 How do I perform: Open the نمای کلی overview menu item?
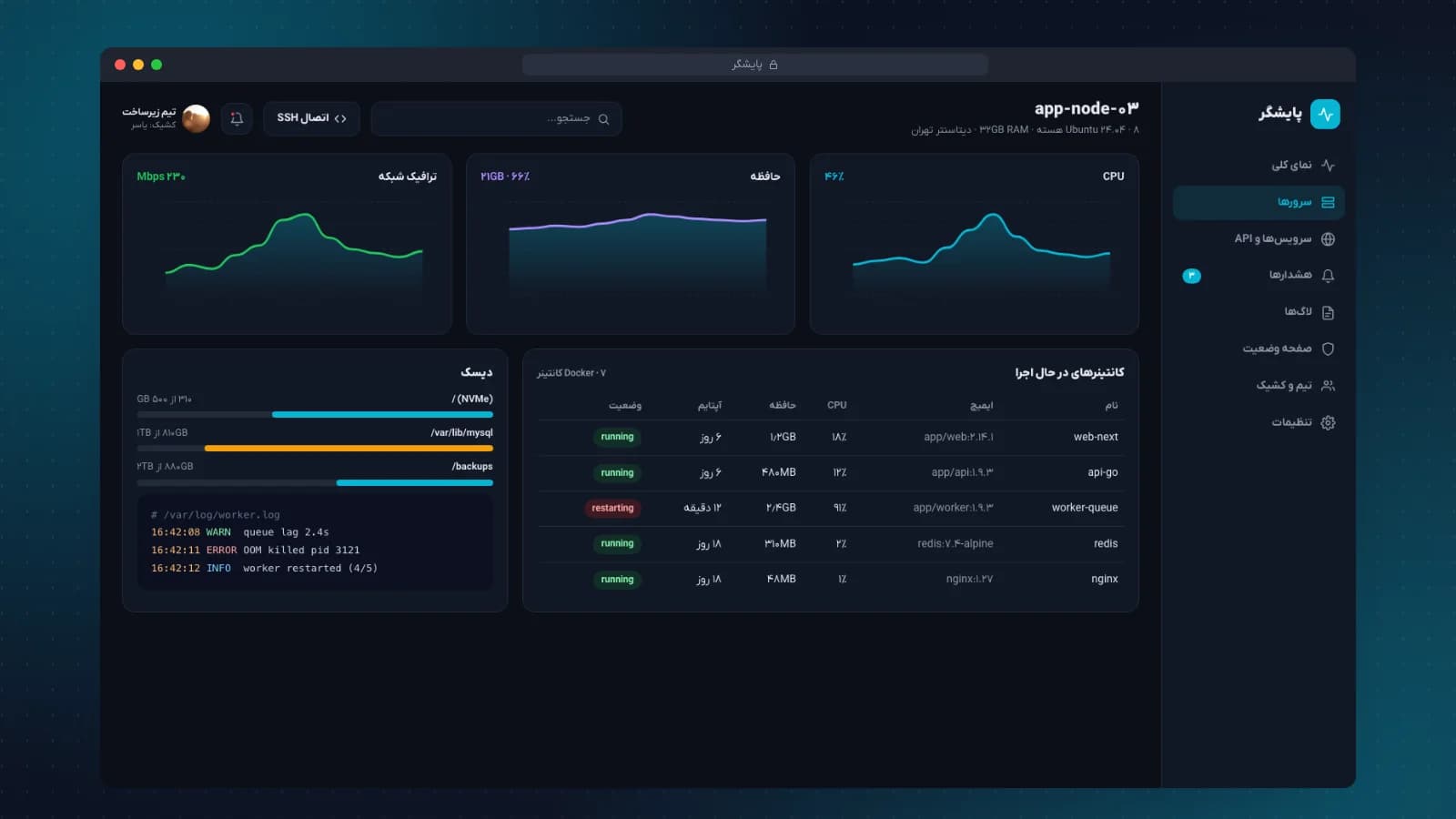pos(1259,166)
